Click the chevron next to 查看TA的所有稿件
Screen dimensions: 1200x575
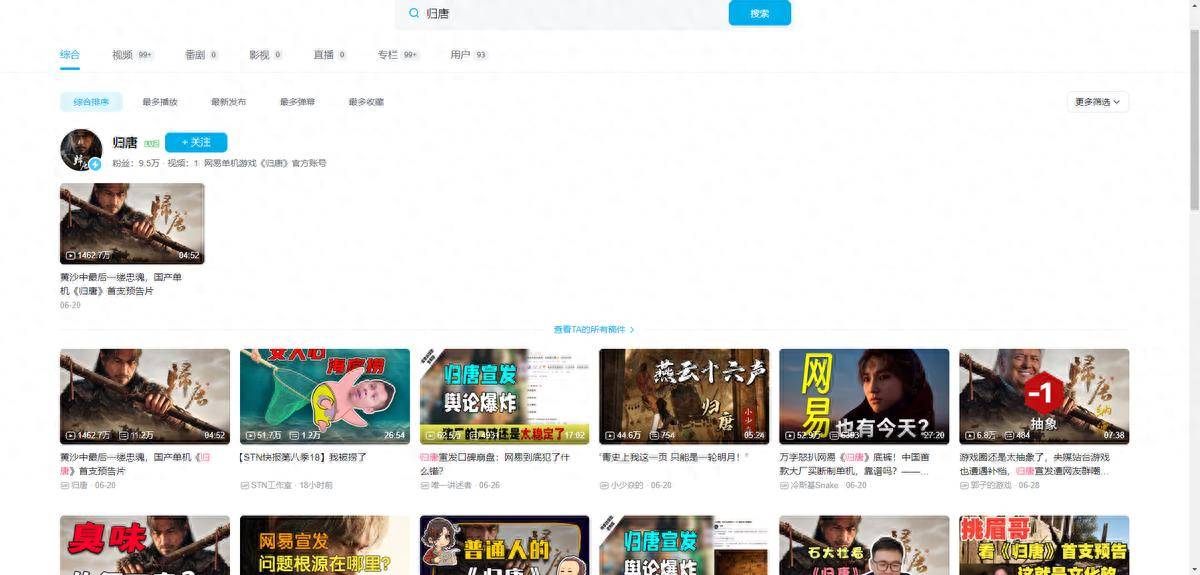[632, 329]
